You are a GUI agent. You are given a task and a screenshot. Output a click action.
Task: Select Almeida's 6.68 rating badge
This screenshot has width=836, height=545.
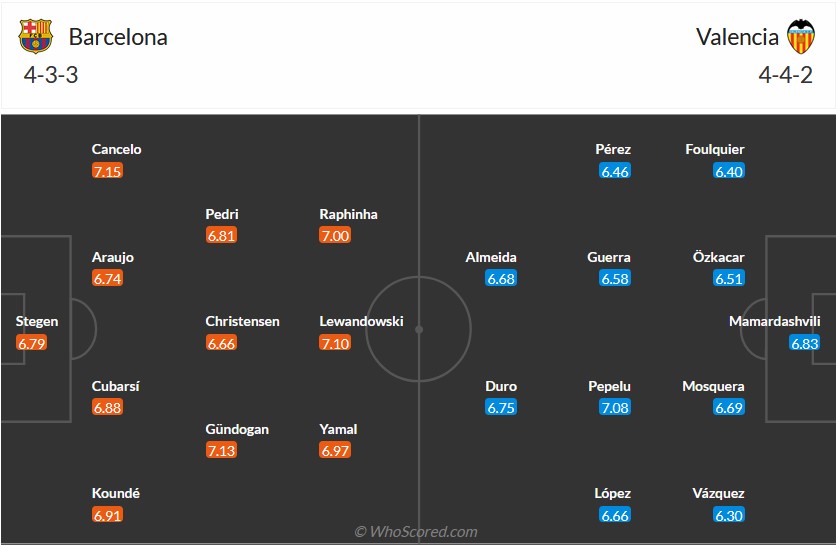[501, 279]
